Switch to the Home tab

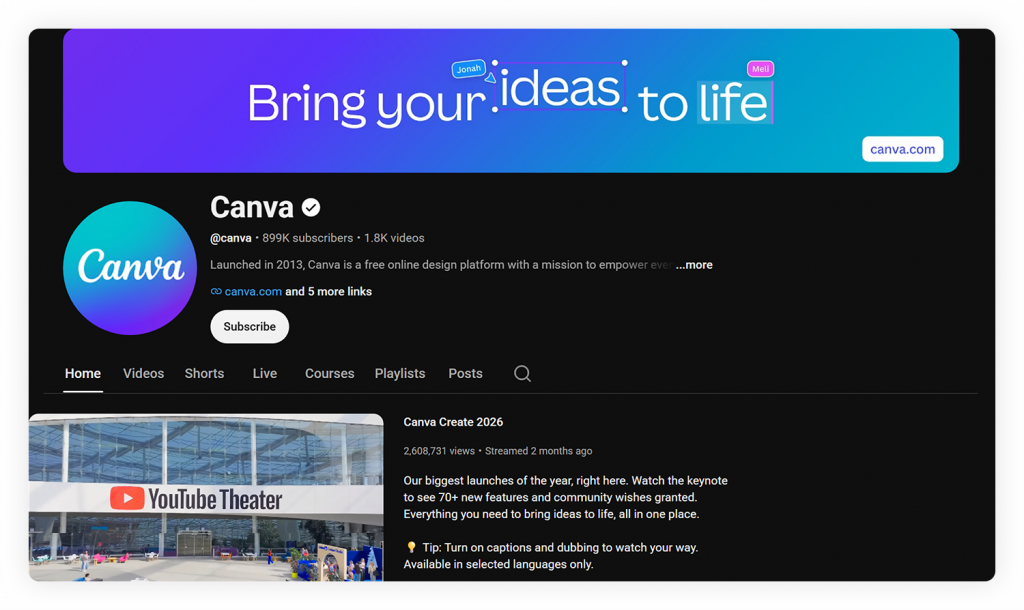(x=83, y=374)
